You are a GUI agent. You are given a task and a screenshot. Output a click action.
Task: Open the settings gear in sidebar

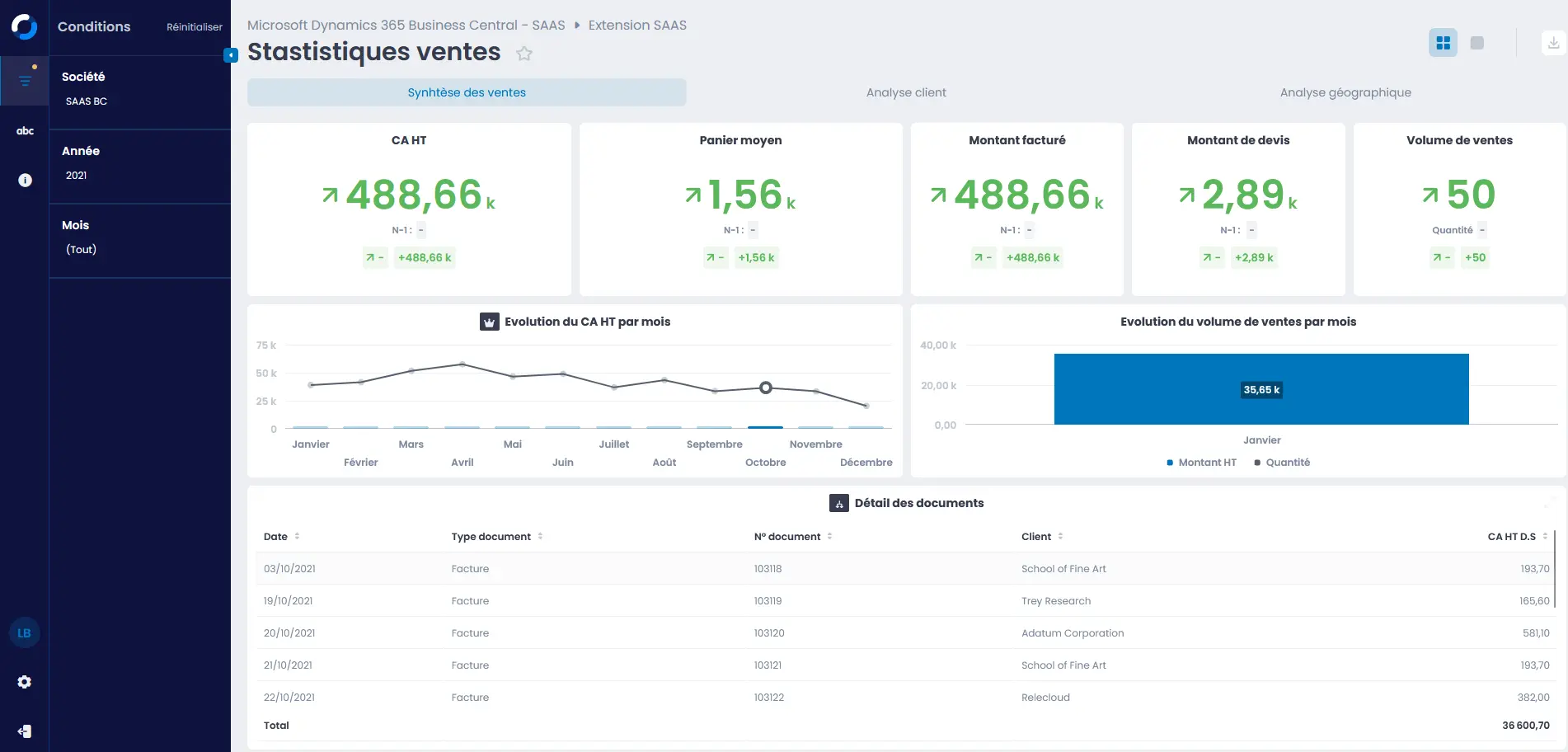[x=25, y=682]
